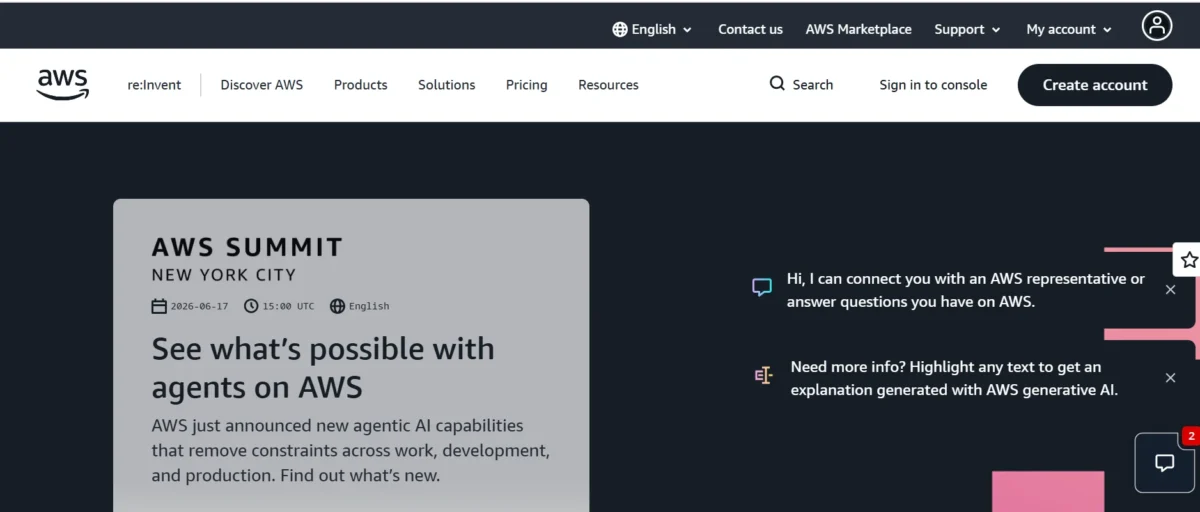Click the globe icon beside event language English
Viewport: 1200px width, 512px height.
[x=337, y=306]
